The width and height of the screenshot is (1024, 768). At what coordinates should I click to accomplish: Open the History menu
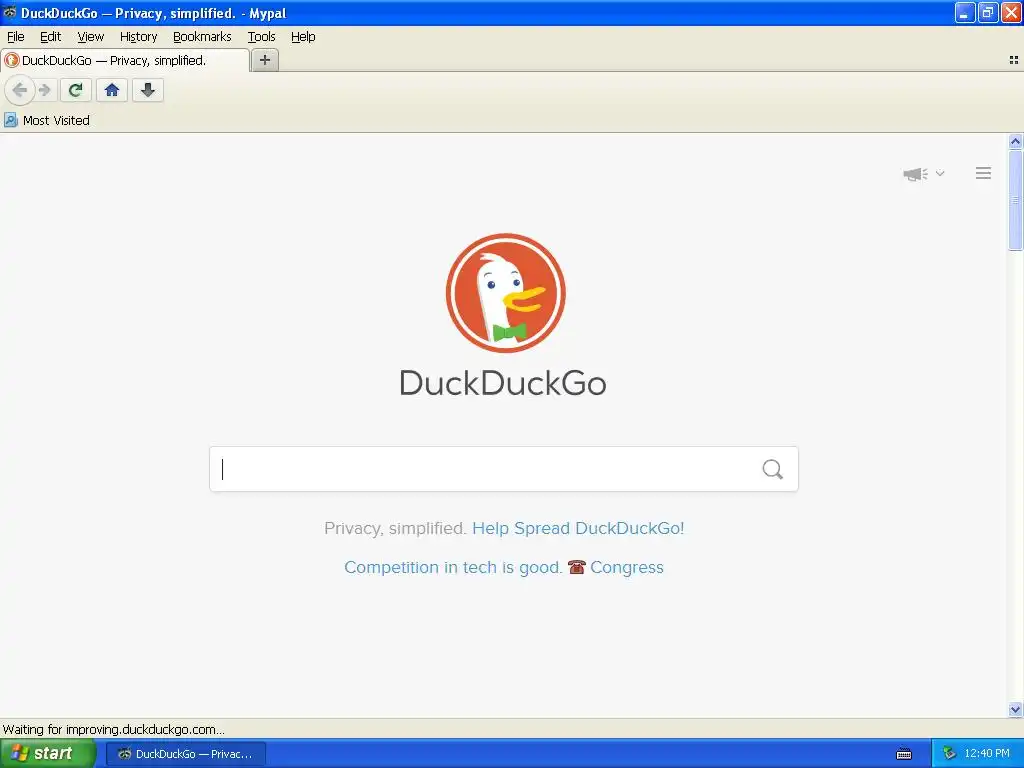(x=138, y=37)
